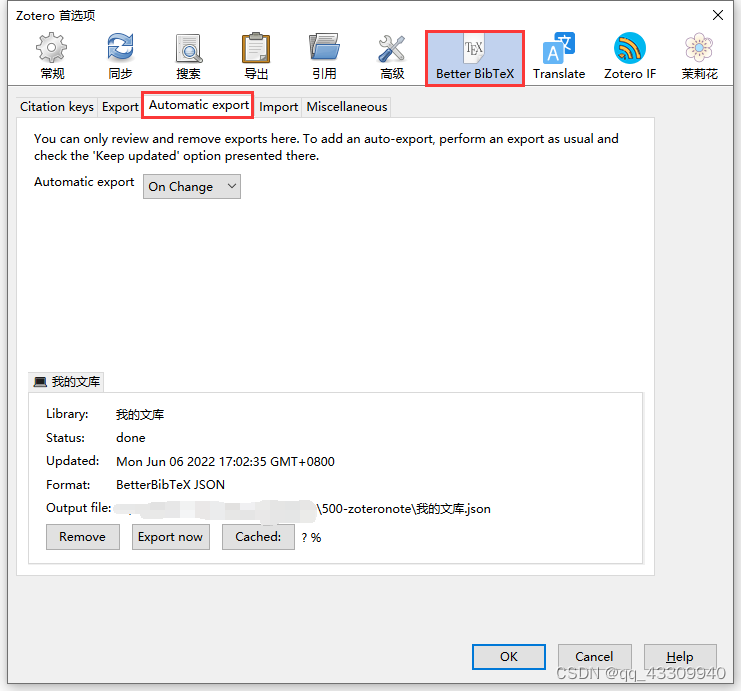Image resolution: width=741 pixels, height=691 pixels.
Task: Open the 茉莉花 (Jasminum) preferences pane
Action: pyautogui.click(x=699, y=56)
